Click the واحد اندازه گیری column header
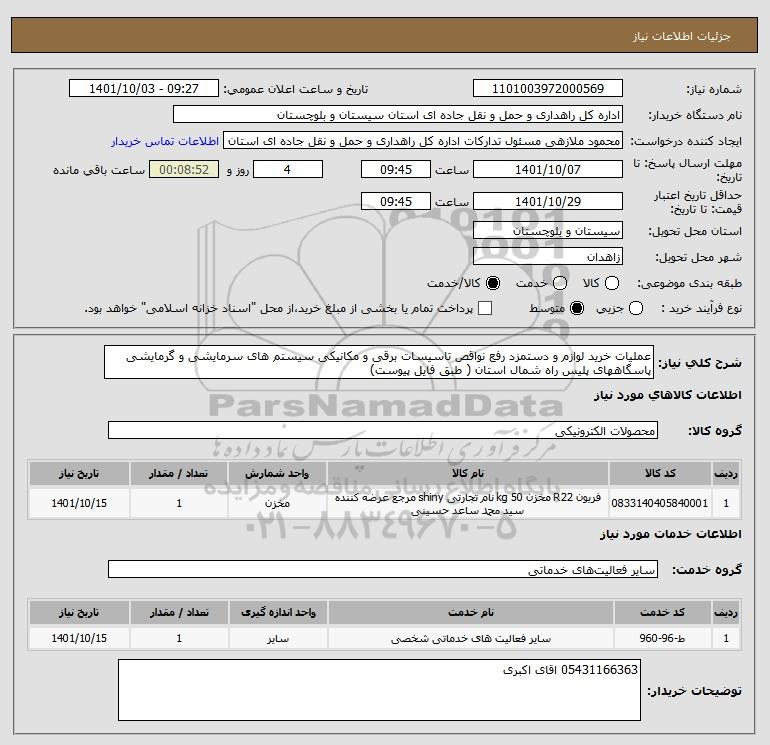The width and height of the screenshot is (770, 745). pos(278,612)
